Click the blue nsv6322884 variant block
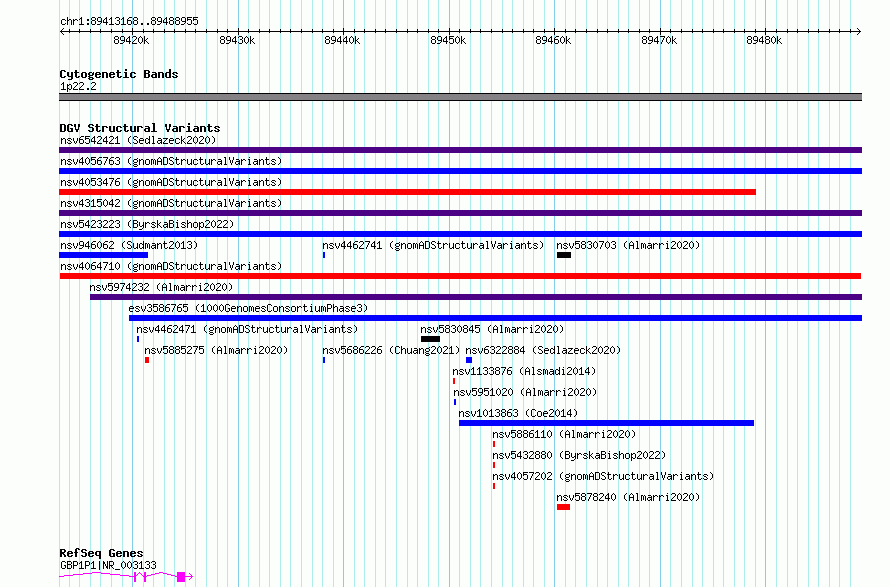The image size is (890, 587). point(469,360)
